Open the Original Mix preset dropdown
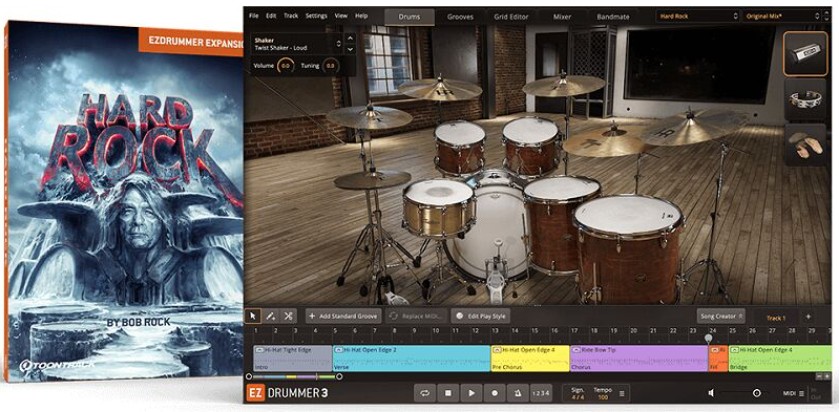Screen dimensions: 839x412 [x=782, y=16]
